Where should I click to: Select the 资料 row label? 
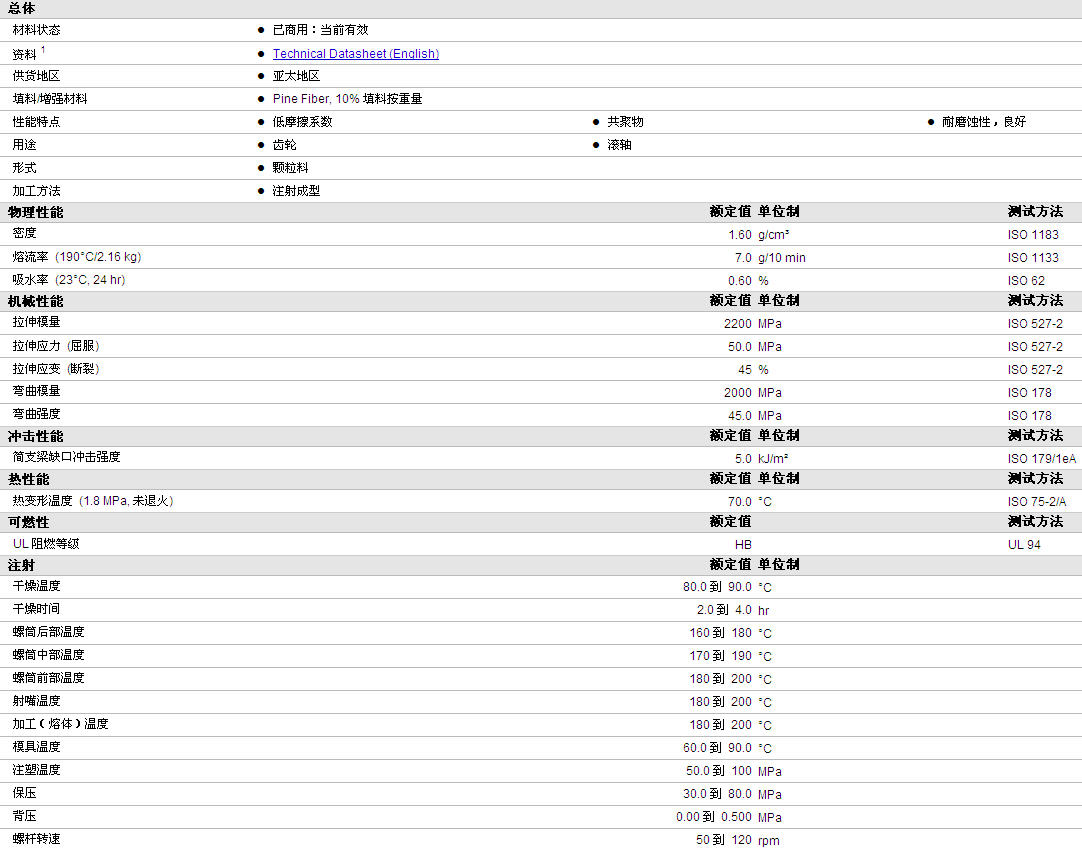[24, 54]
